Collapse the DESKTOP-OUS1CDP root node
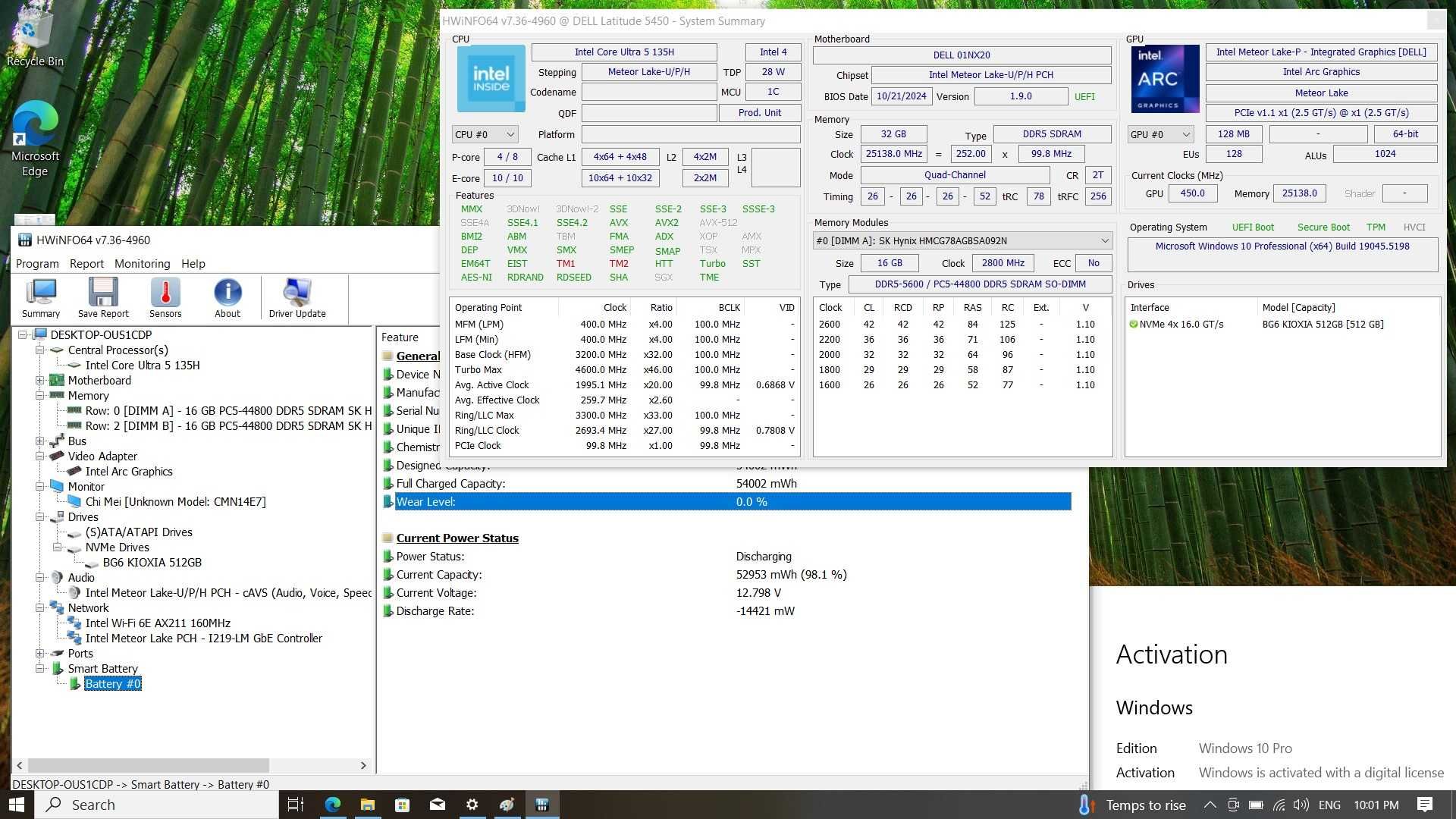Screen dimensions: 1456x819 pos(22,334)
